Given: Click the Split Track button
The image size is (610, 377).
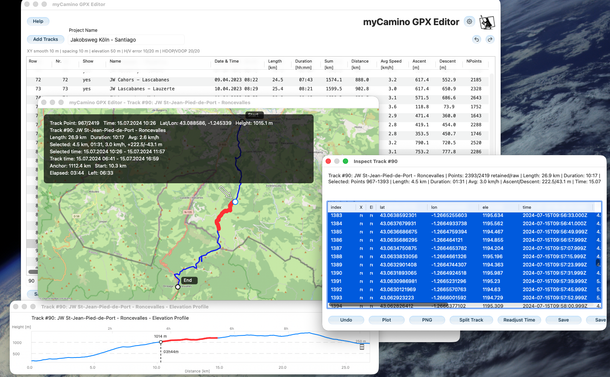Looking at the screenshot, I should [x=471, y=320].
